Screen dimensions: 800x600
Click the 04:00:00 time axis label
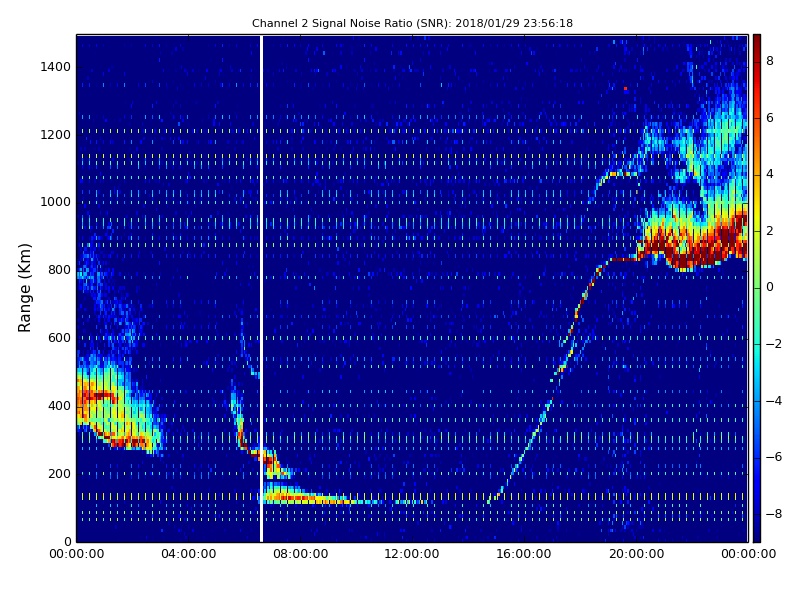pyautogui.click(x=188, y=554)
